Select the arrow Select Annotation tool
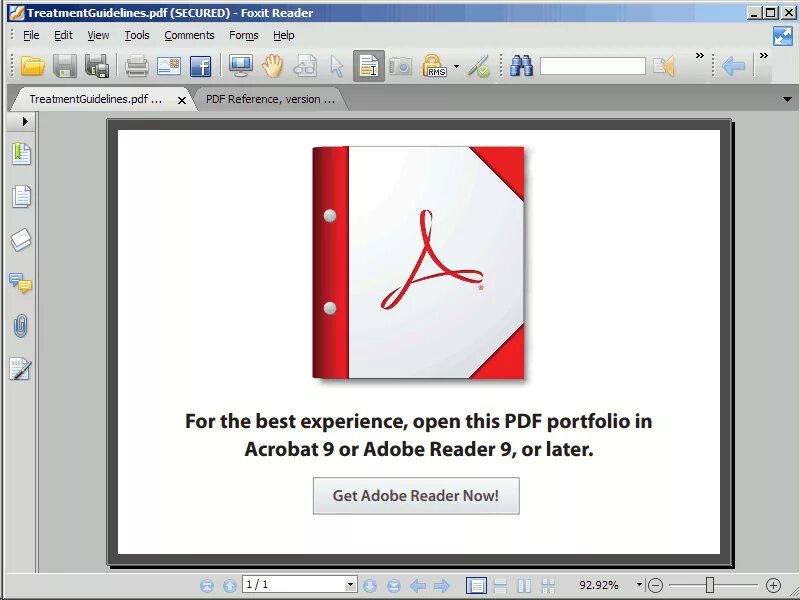 [x=337, y=66]
